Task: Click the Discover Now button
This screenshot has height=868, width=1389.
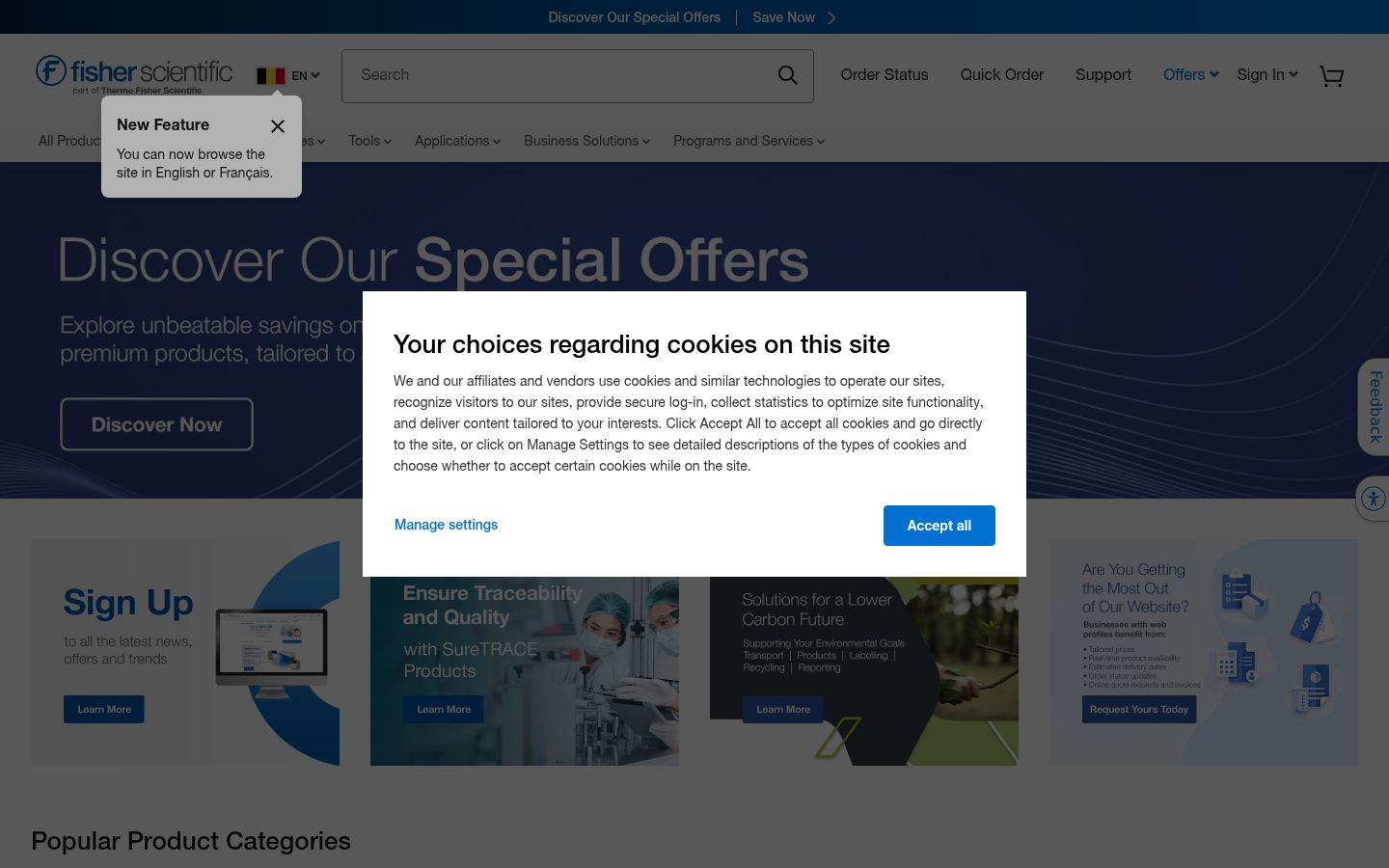Action: click(x=156, y=424)
